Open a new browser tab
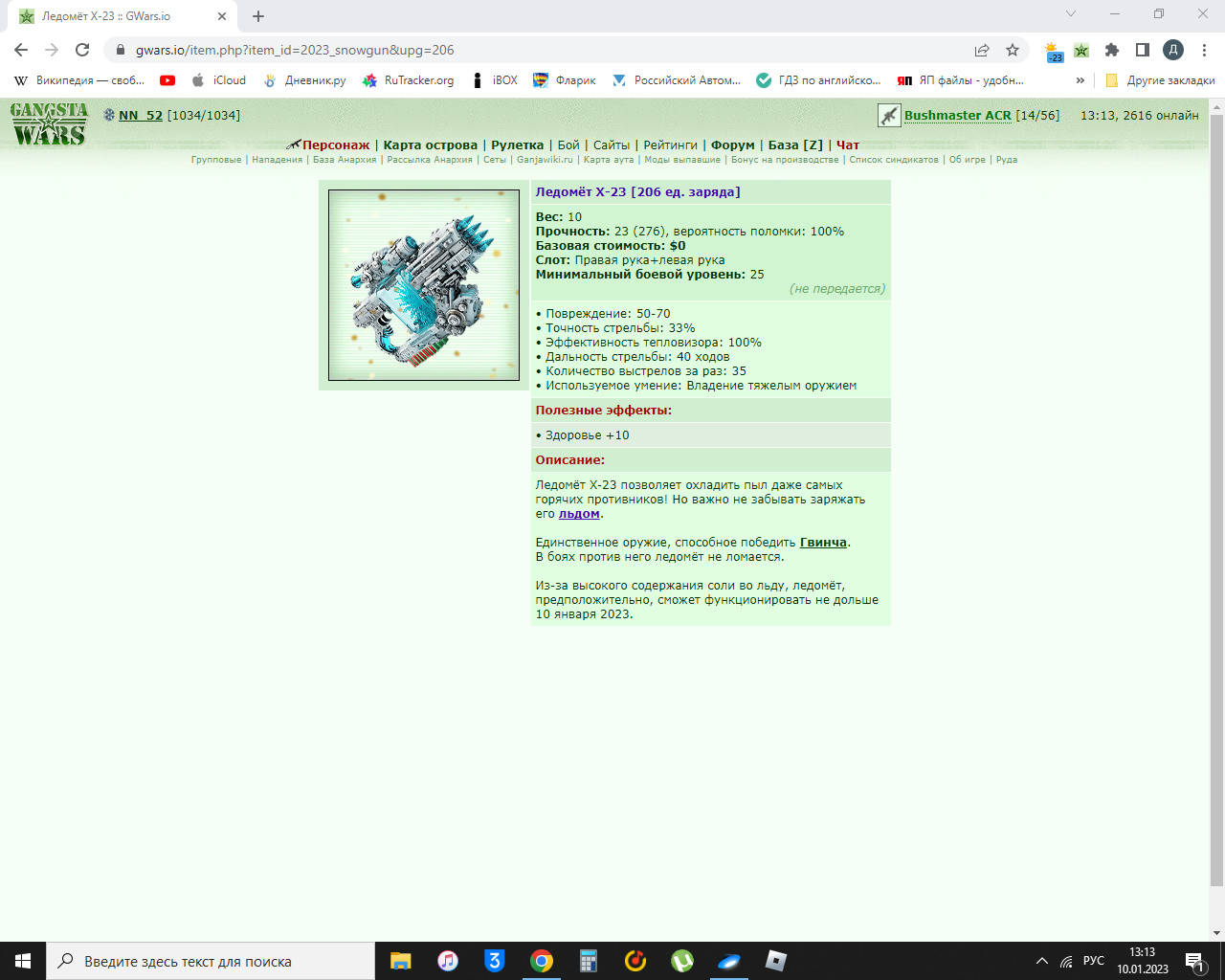Viewport: 1225px width, 980px height. (258, 16)
